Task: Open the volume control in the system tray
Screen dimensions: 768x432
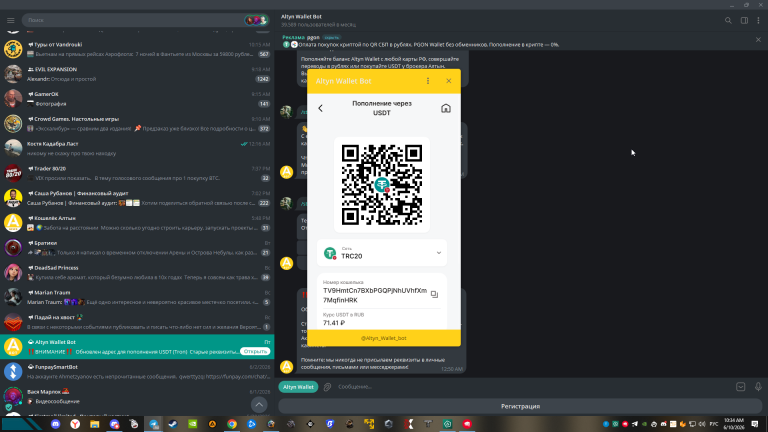Action: click(x=702, y=424)
